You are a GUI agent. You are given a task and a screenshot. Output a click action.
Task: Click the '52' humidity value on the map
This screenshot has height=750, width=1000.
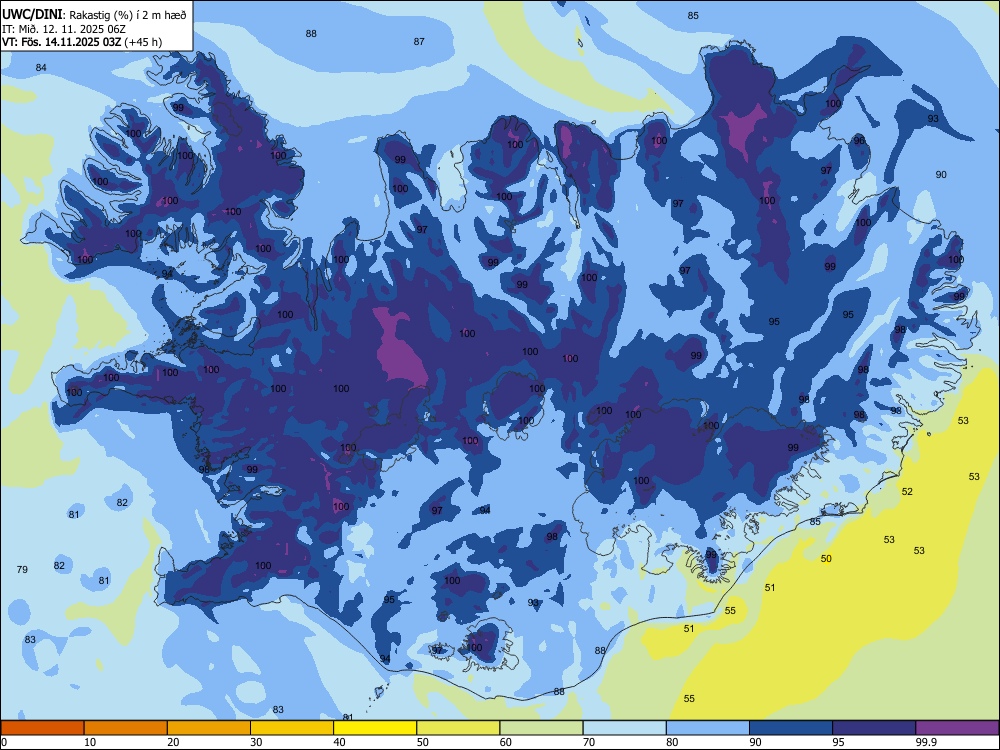click(907, 492)
